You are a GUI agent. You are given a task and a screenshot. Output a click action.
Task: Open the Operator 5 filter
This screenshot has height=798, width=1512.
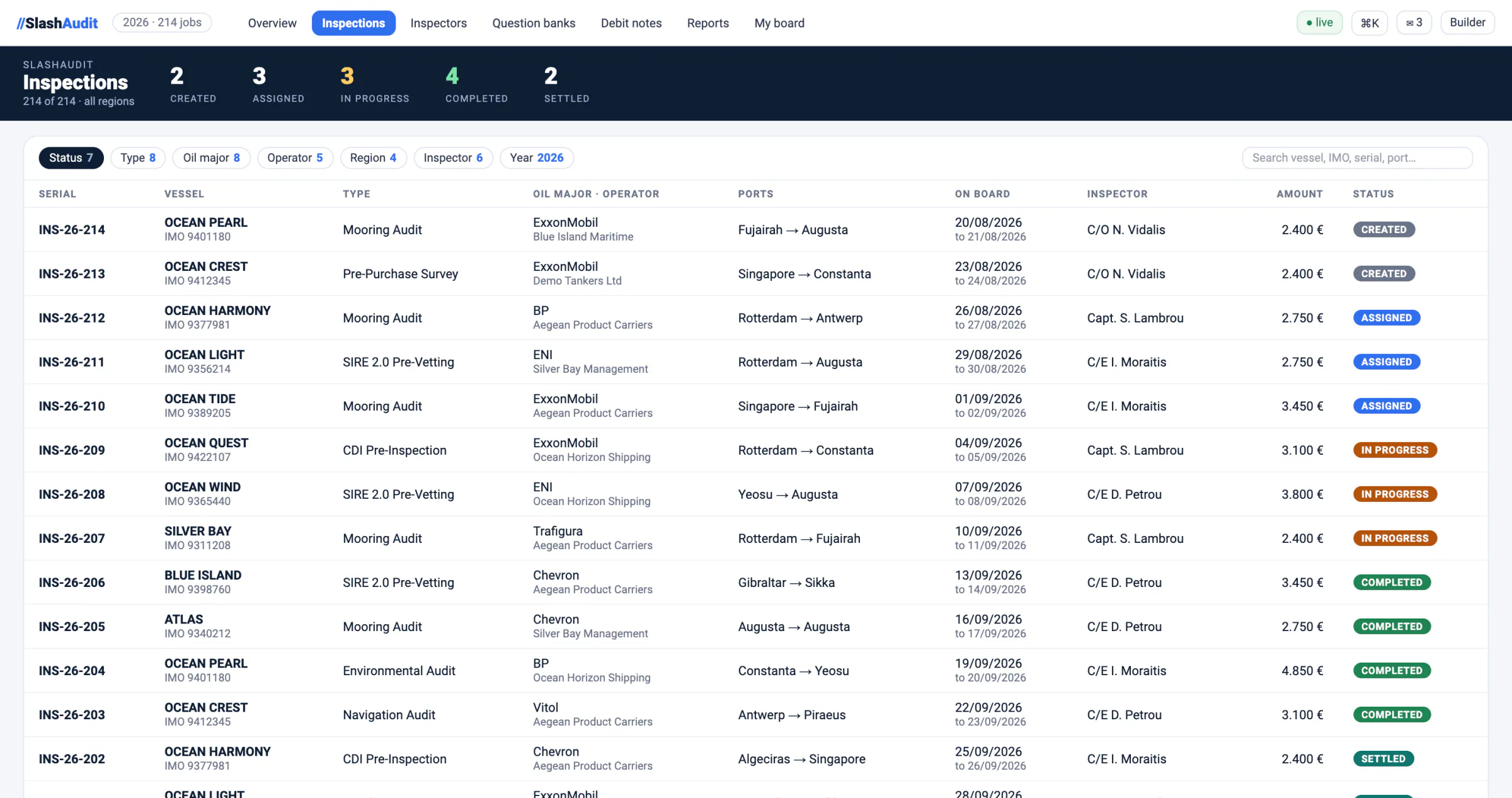coord(295,158)
